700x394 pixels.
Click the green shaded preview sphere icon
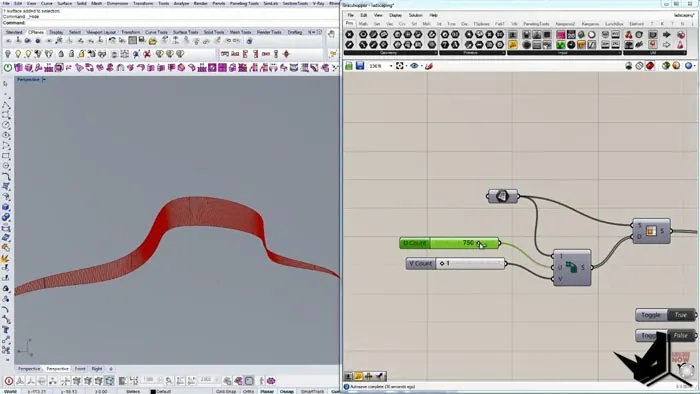[666, 66]
